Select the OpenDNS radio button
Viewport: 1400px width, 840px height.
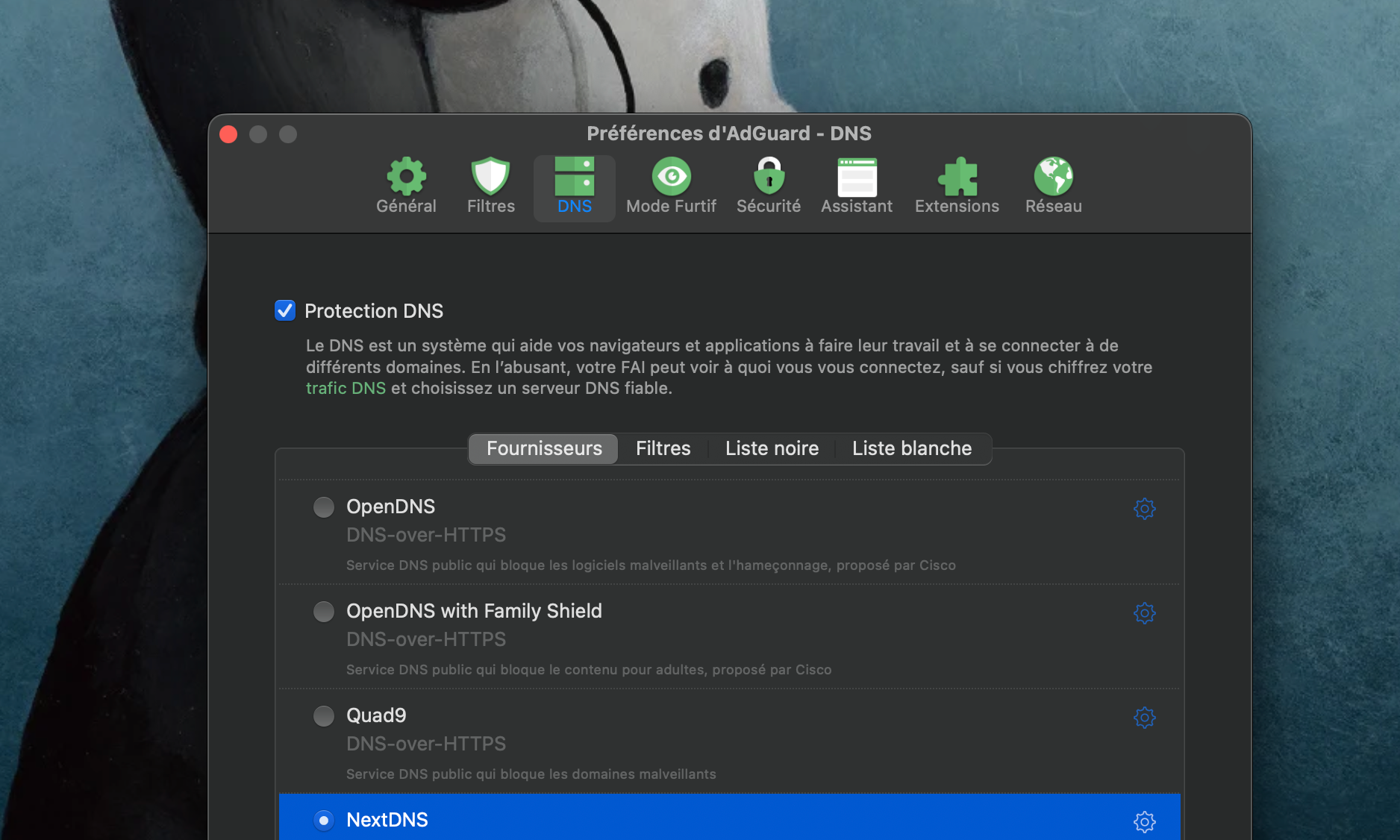[324, 507]
